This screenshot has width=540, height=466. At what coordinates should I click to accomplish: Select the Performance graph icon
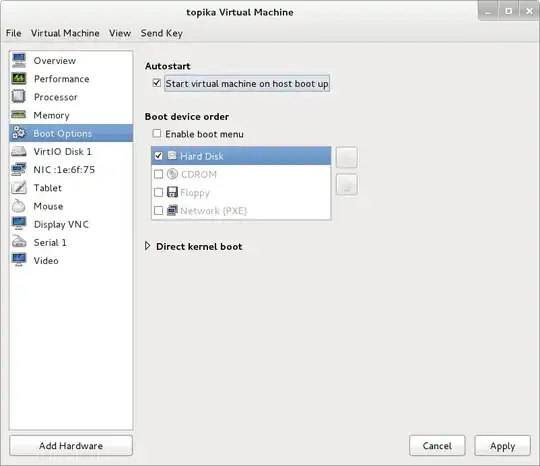[x=19, y=79]
